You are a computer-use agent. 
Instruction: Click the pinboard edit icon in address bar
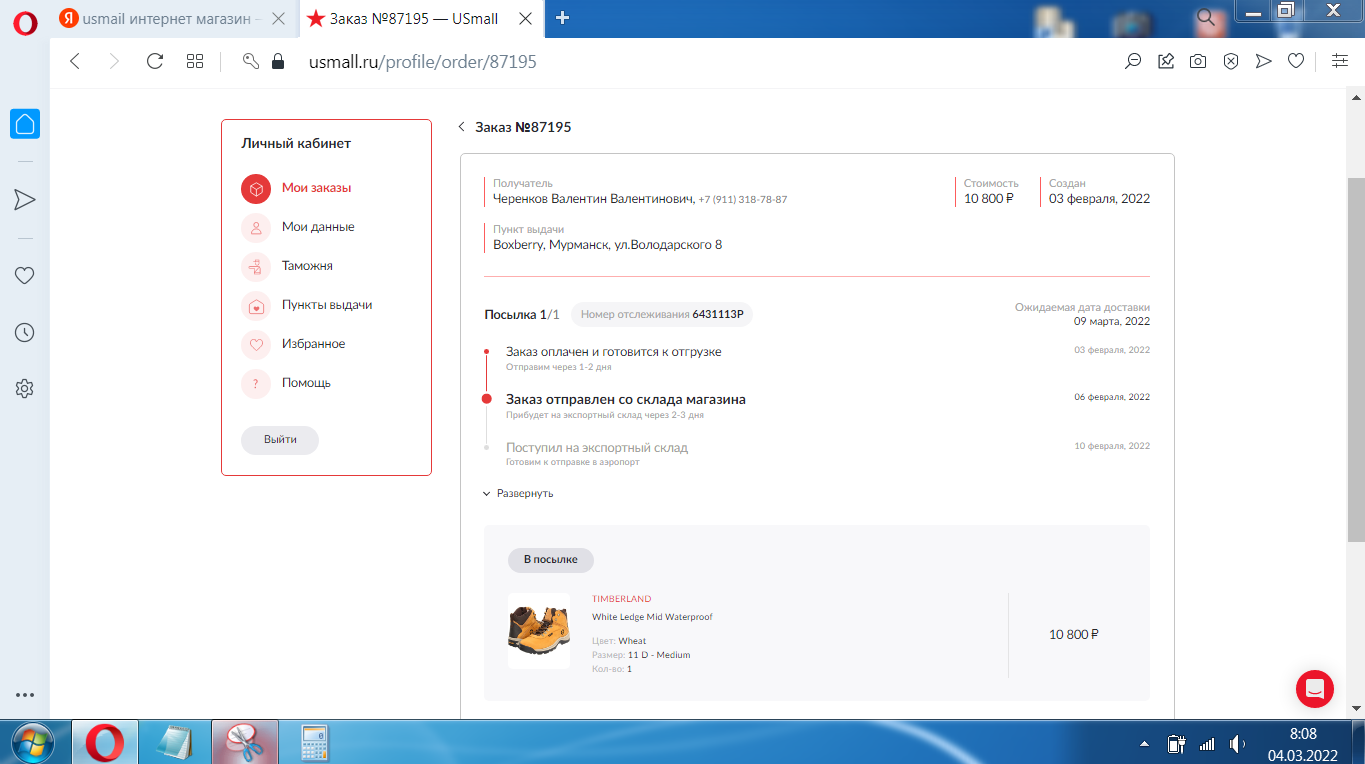coord(1166,61)
